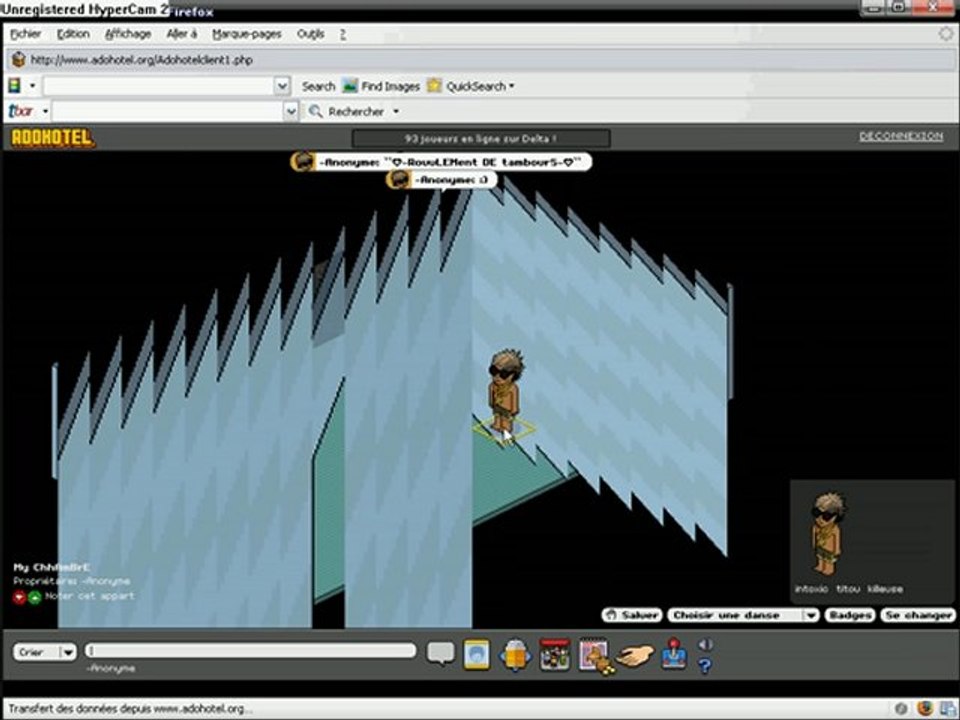Click the "93 joueurs en ligne sur Delta !" banner
The width and height of the screenshot is (960, 720).
481,138
